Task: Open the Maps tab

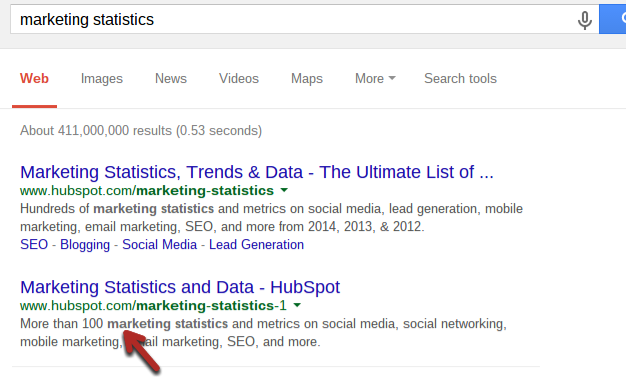Action: 307,79
